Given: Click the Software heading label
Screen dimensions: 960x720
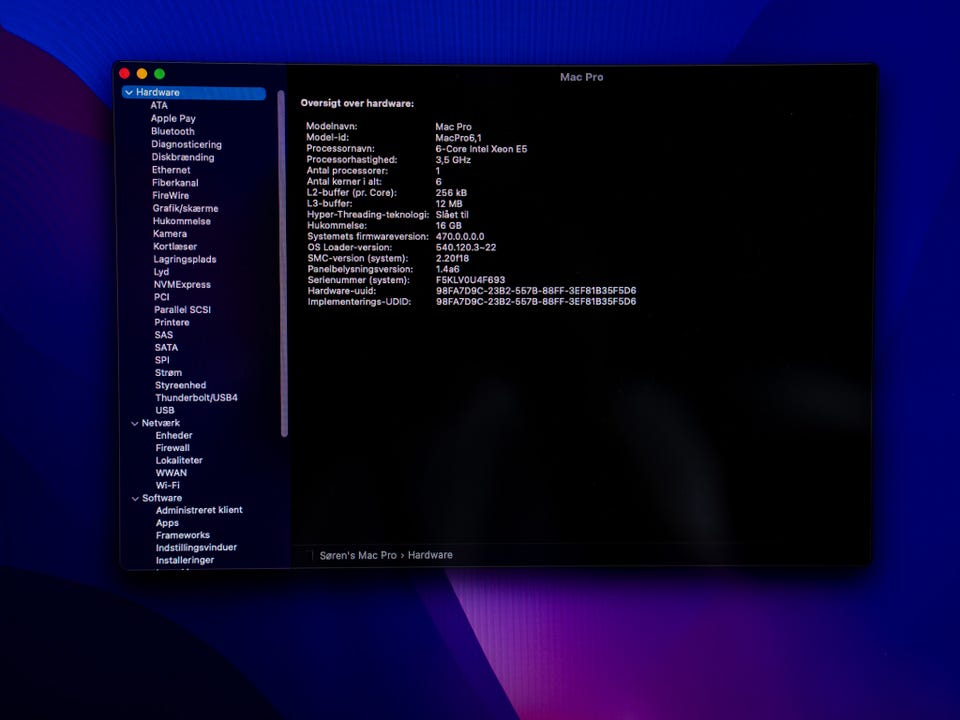Looking at the screenshot, I should pos(162,498).
